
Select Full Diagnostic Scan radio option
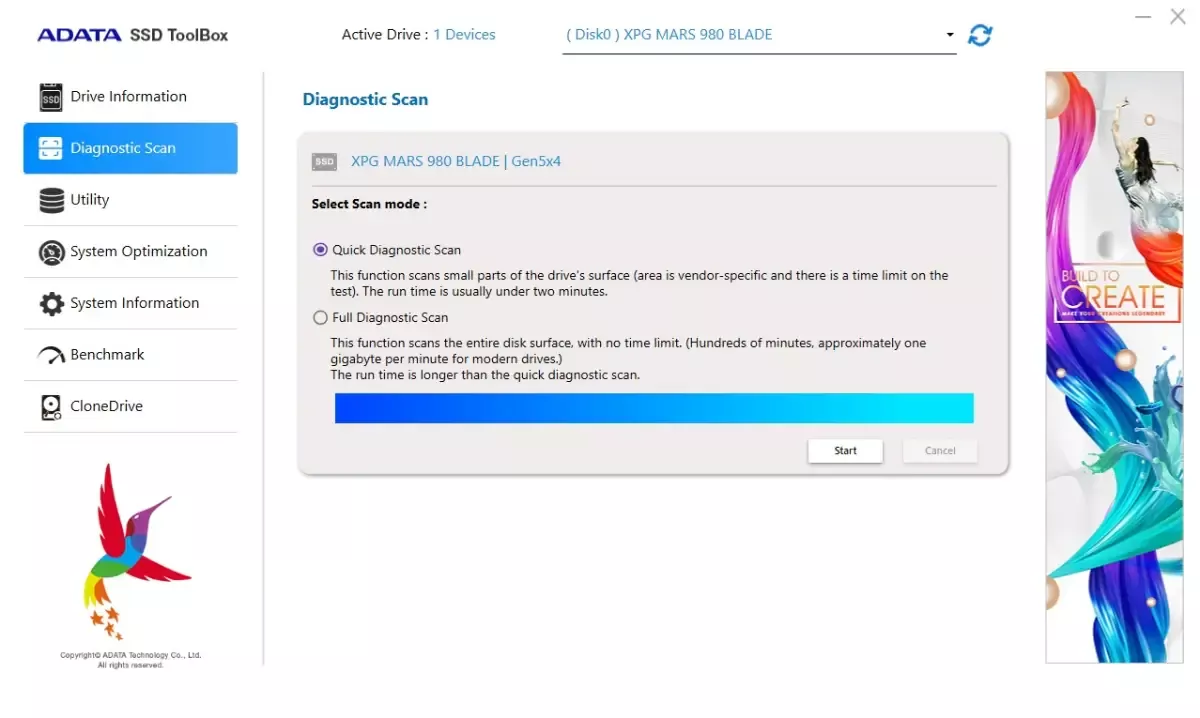320,318
